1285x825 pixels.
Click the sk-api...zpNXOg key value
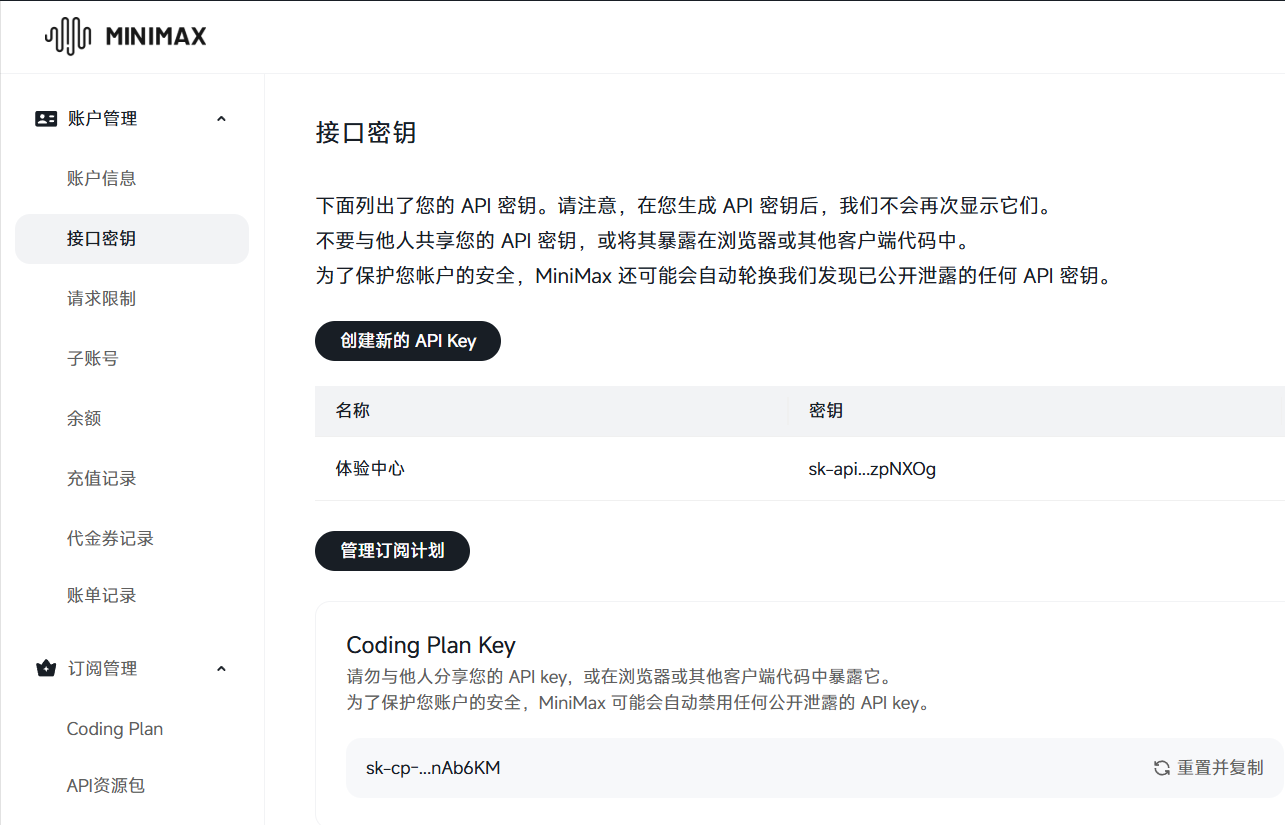(x=872, y=468)
